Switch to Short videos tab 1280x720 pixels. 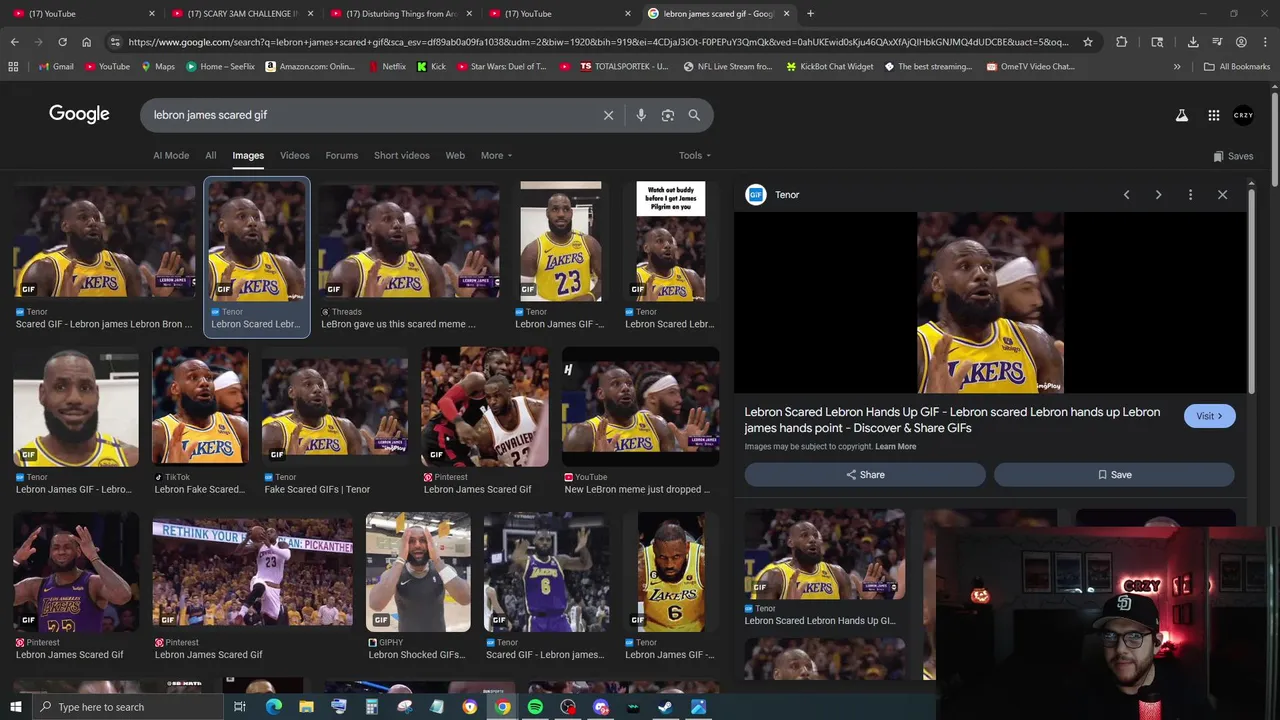click(402, 155)
